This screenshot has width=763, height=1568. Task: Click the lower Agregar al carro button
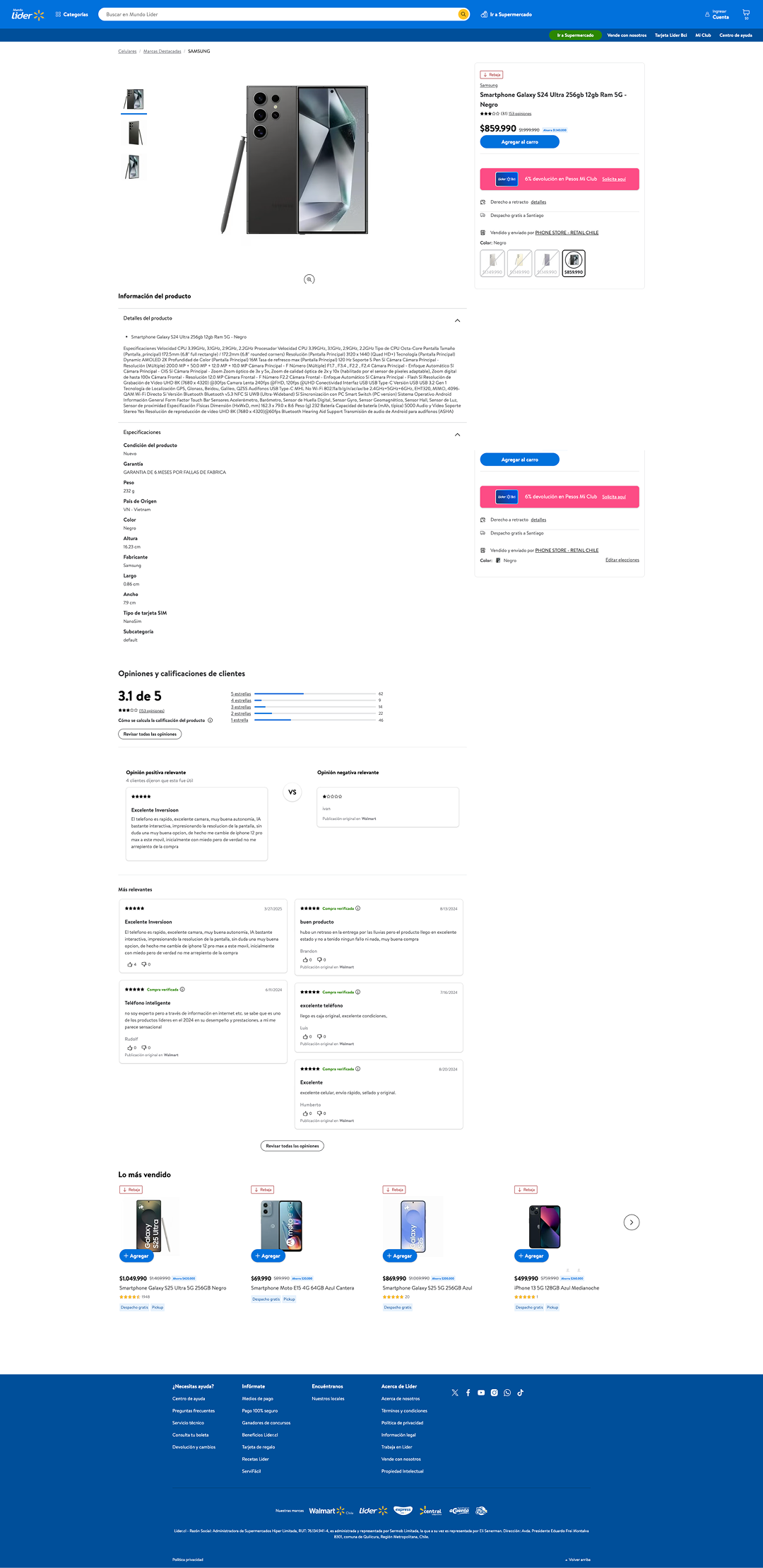[519, 460]
